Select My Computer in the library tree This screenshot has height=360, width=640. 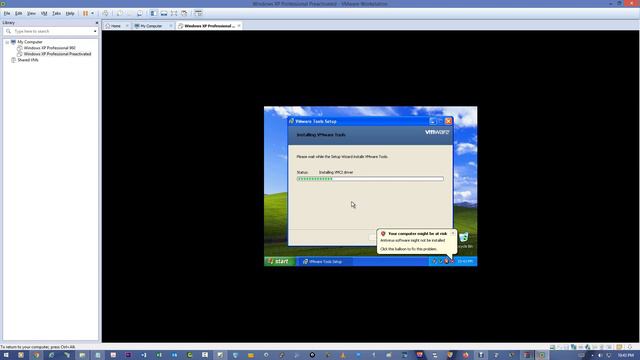coord(30,42)
